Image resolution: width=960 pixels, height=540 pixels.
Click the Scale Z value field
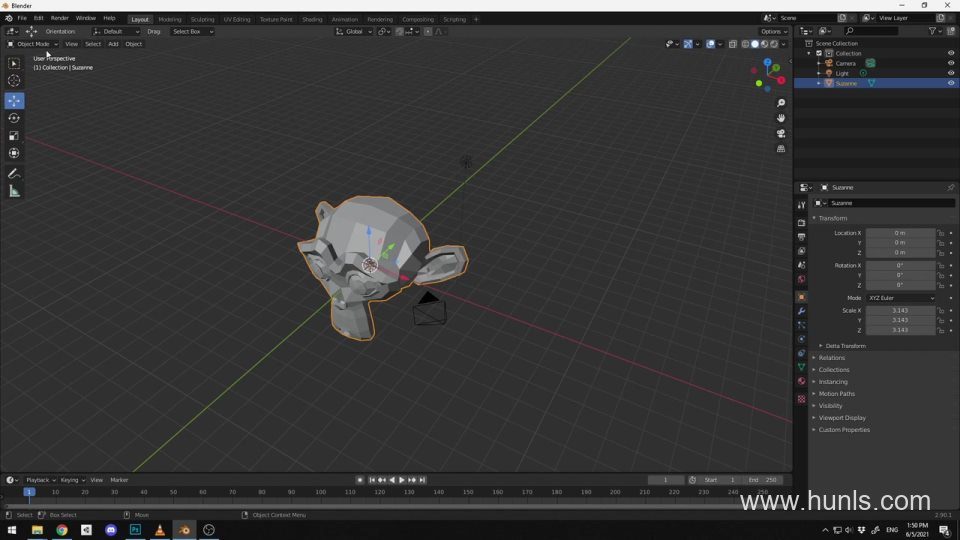[900, 330]
